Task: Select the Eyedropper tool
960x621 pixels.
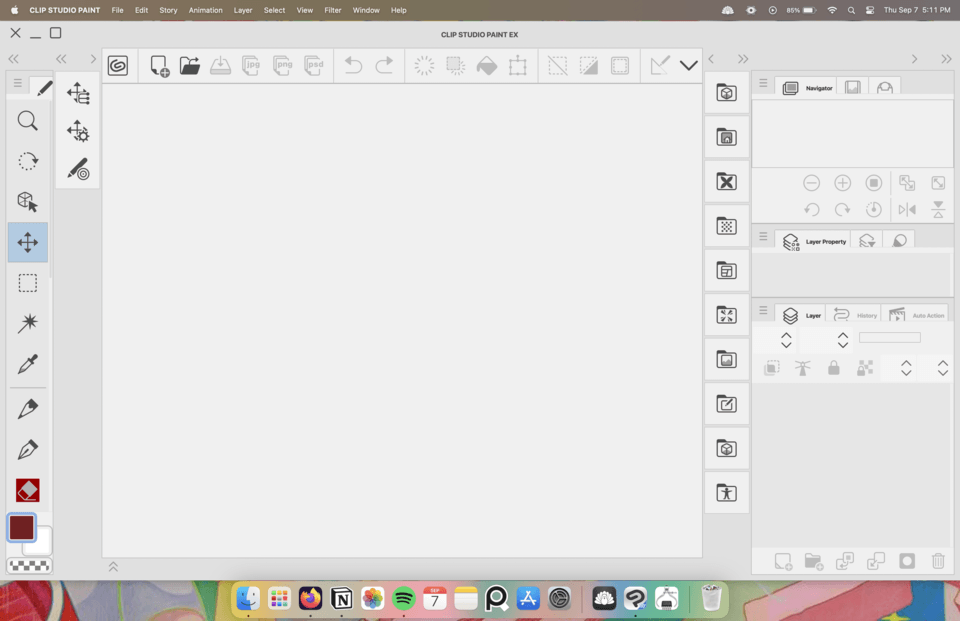Action: (27, 363)
